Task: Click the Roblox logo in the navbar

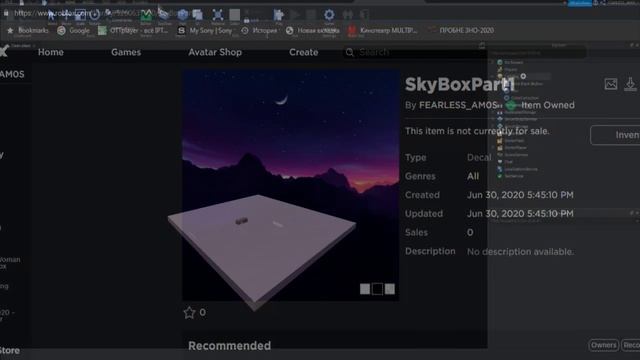Action: coord(4,51)
